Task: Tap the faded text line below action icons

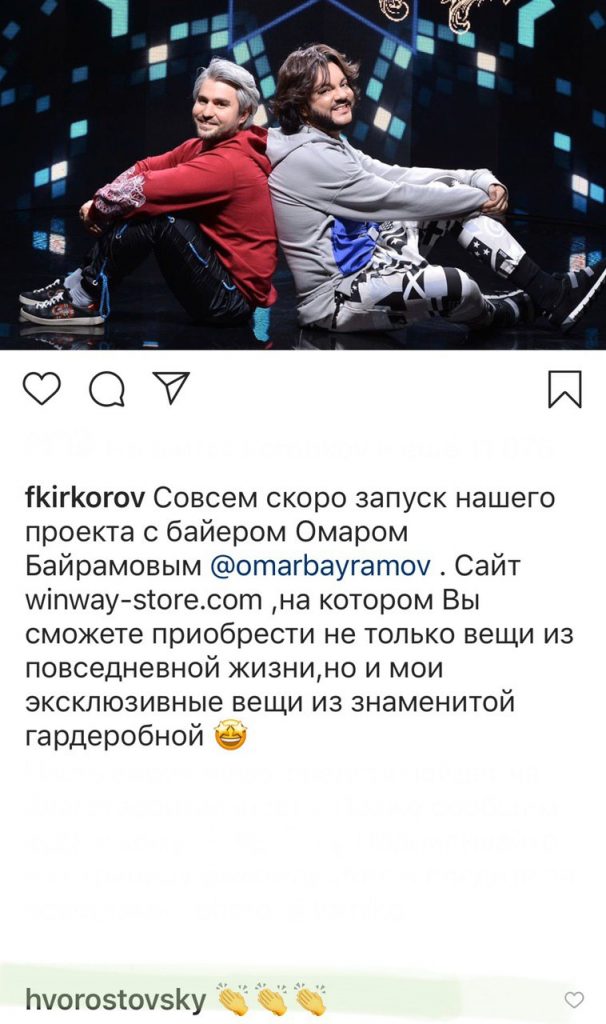Action: tap(291, 447)
